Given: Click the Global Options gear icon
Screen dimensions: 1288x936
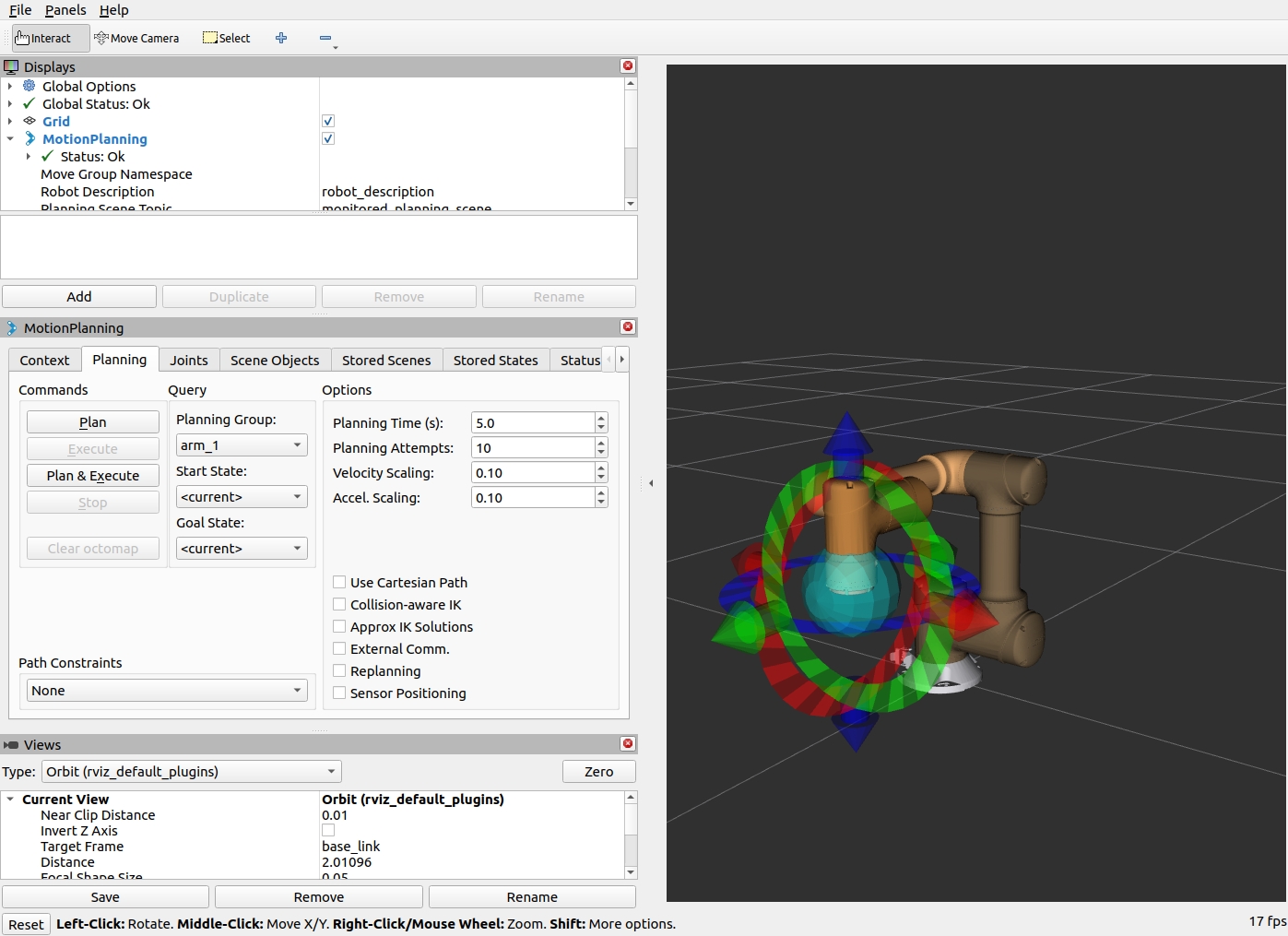Looking at the screenshot, I should tap(30, 86).
